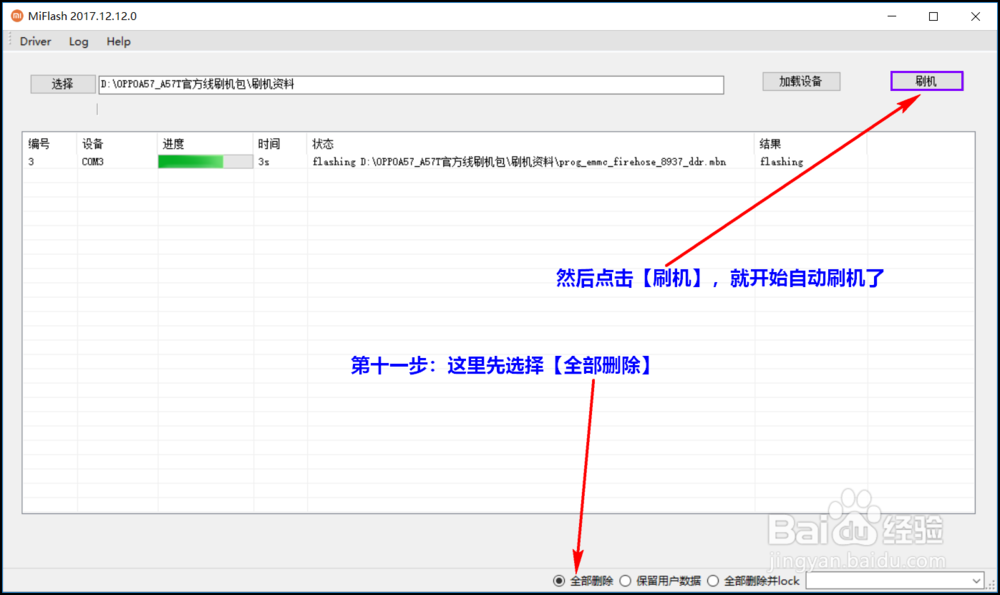
Task: Open the Log menu
Action: [x=78, y=41]
